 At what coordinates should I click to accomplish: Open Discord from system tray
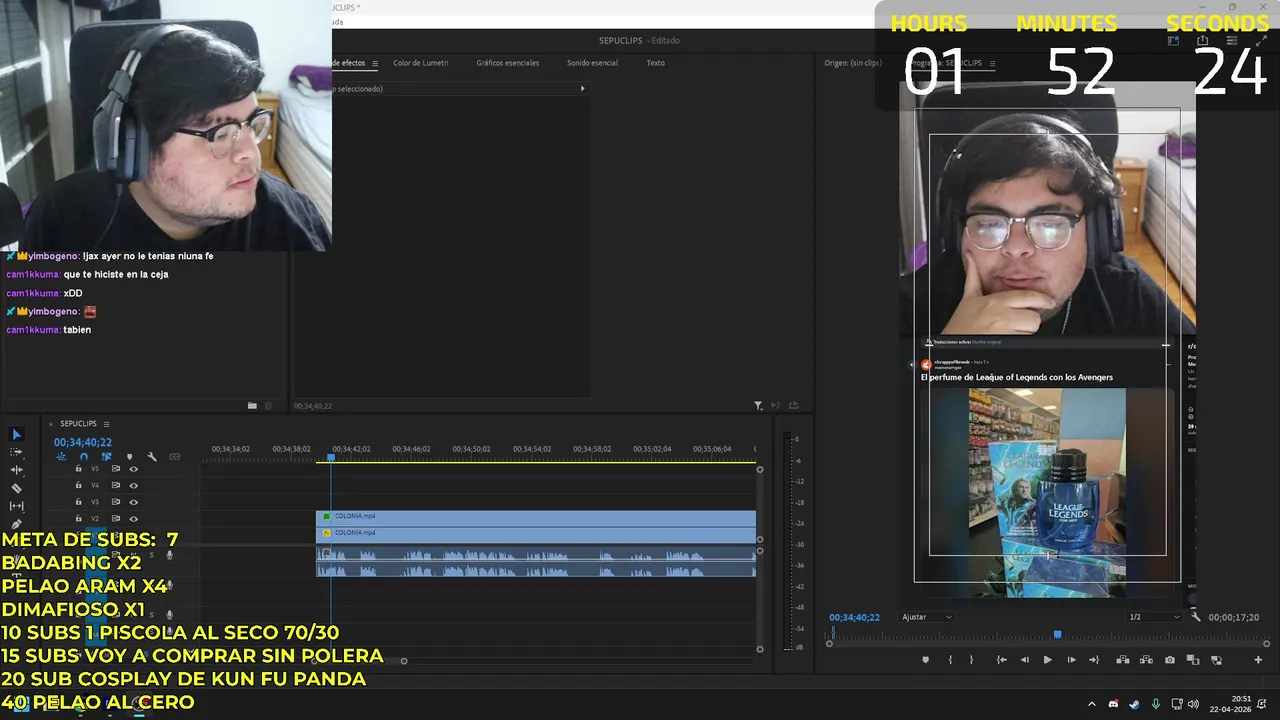coord(1113,704)
